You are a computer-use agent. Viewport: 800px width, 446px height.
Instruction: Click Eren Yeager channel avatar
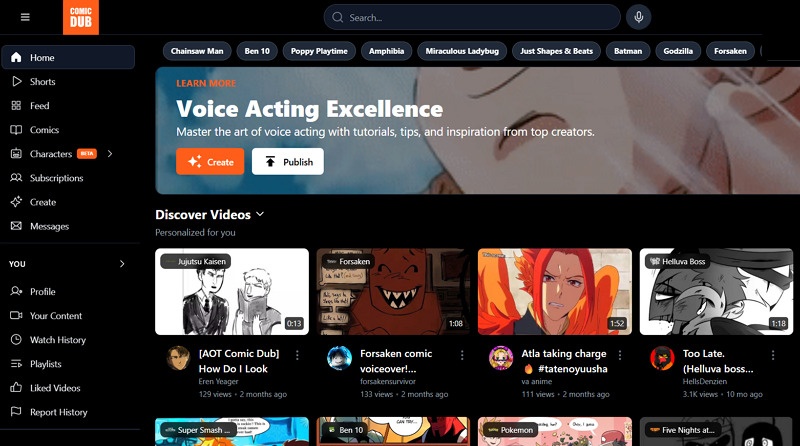click(179, 358)
